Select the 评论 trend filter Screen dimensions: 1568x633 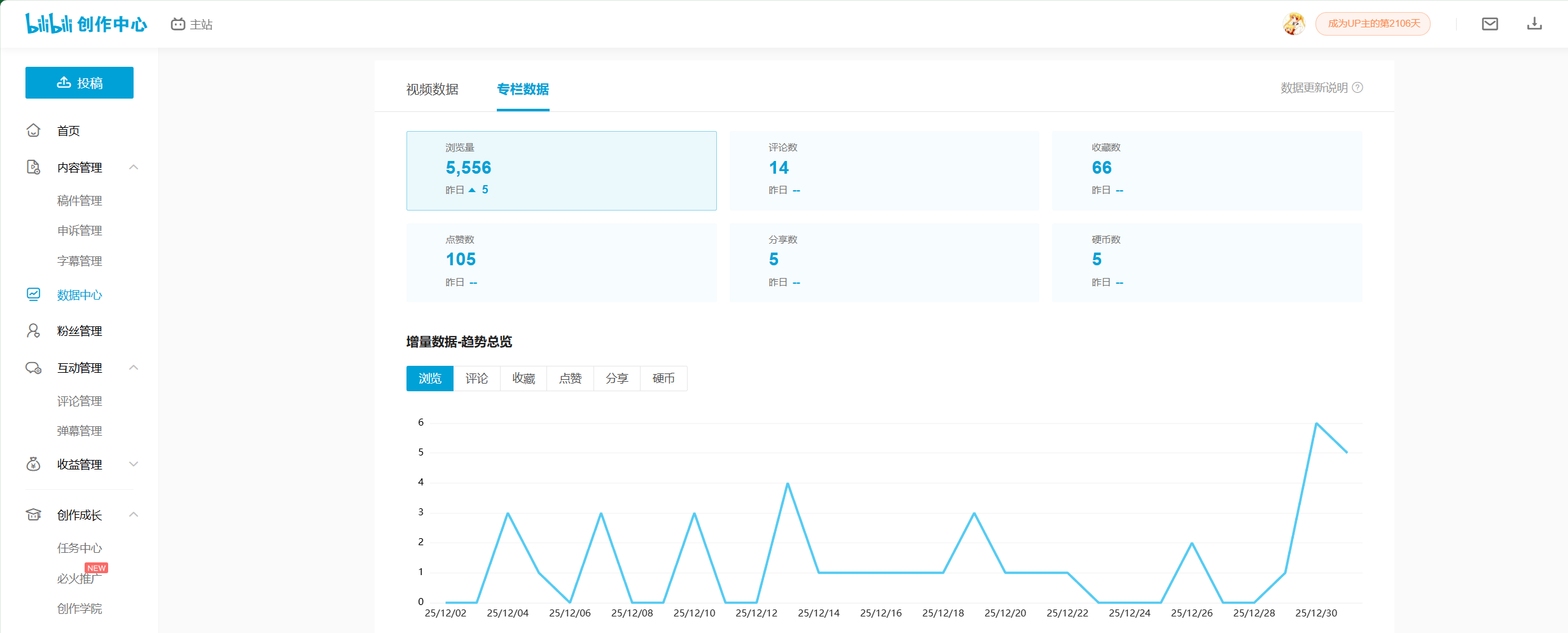(x=476, y=379)
